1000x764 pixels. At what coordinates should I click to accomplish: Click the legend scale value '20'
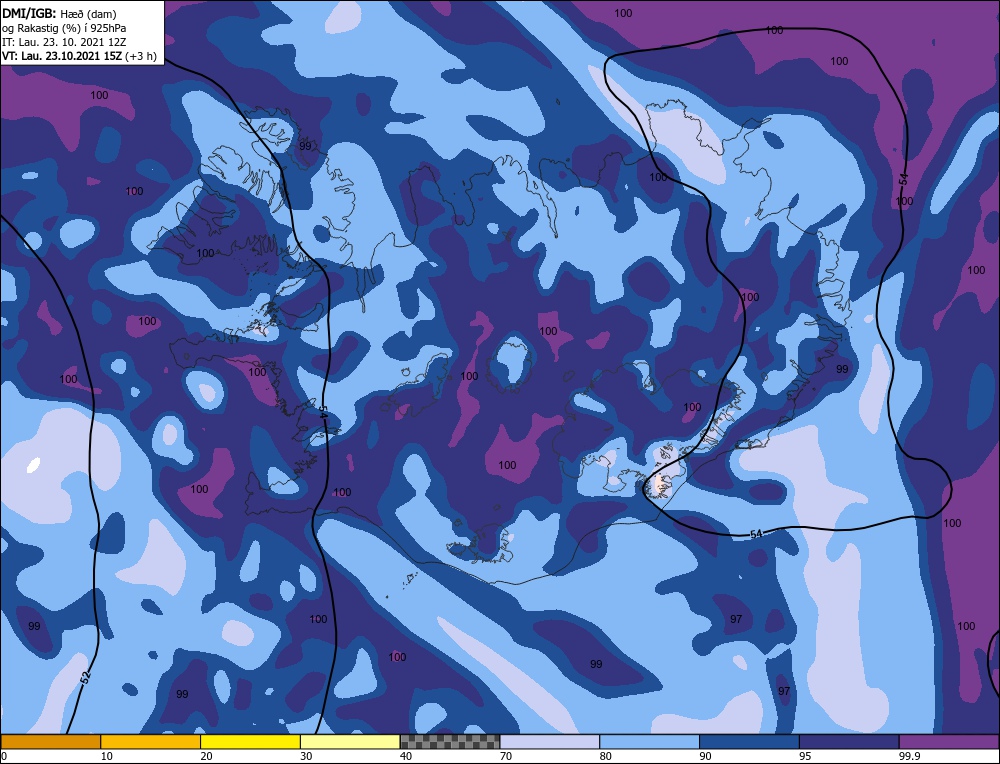(207, 756)
